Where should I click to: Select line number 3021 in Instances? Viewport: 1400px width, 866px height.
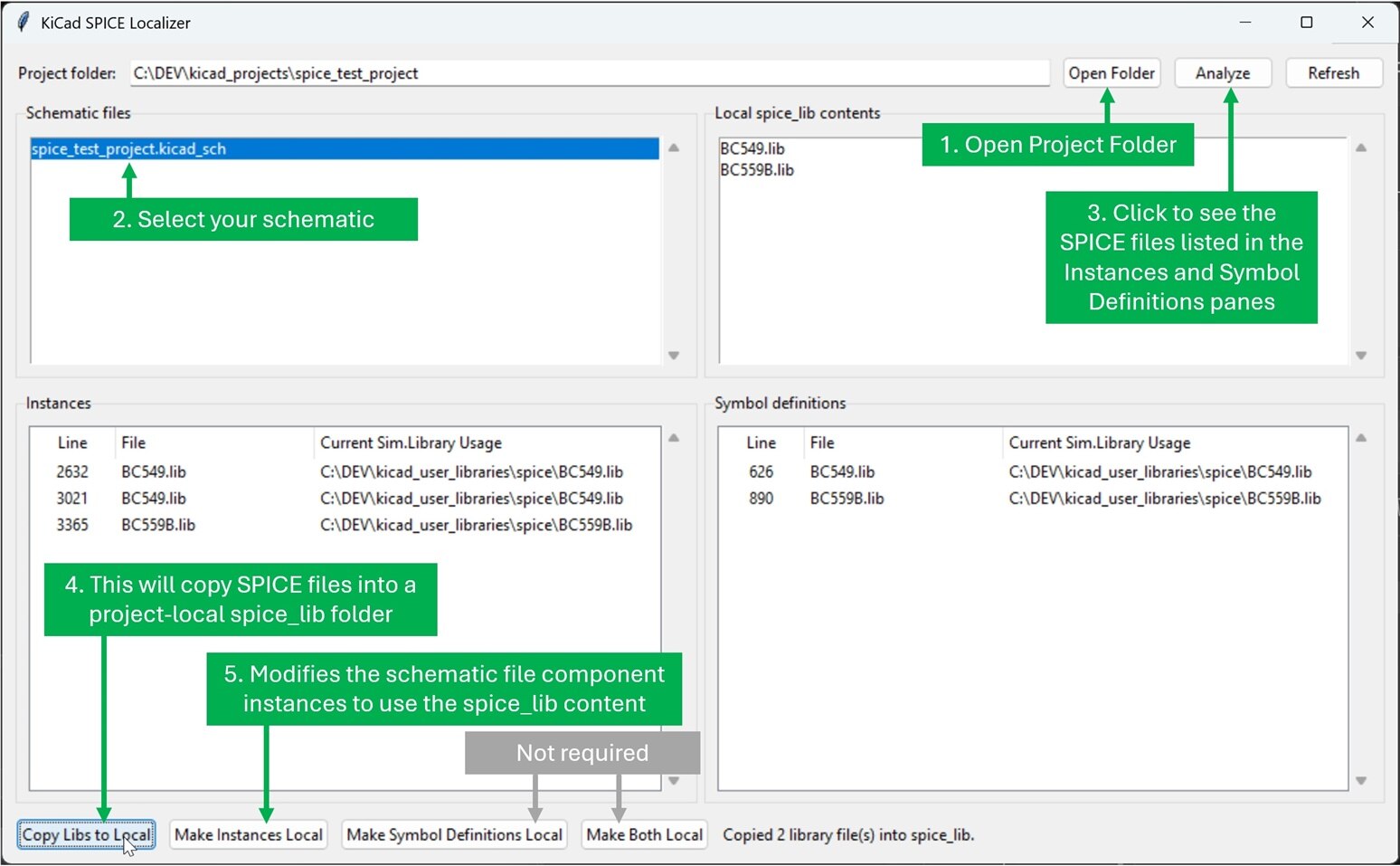point(72,498)
